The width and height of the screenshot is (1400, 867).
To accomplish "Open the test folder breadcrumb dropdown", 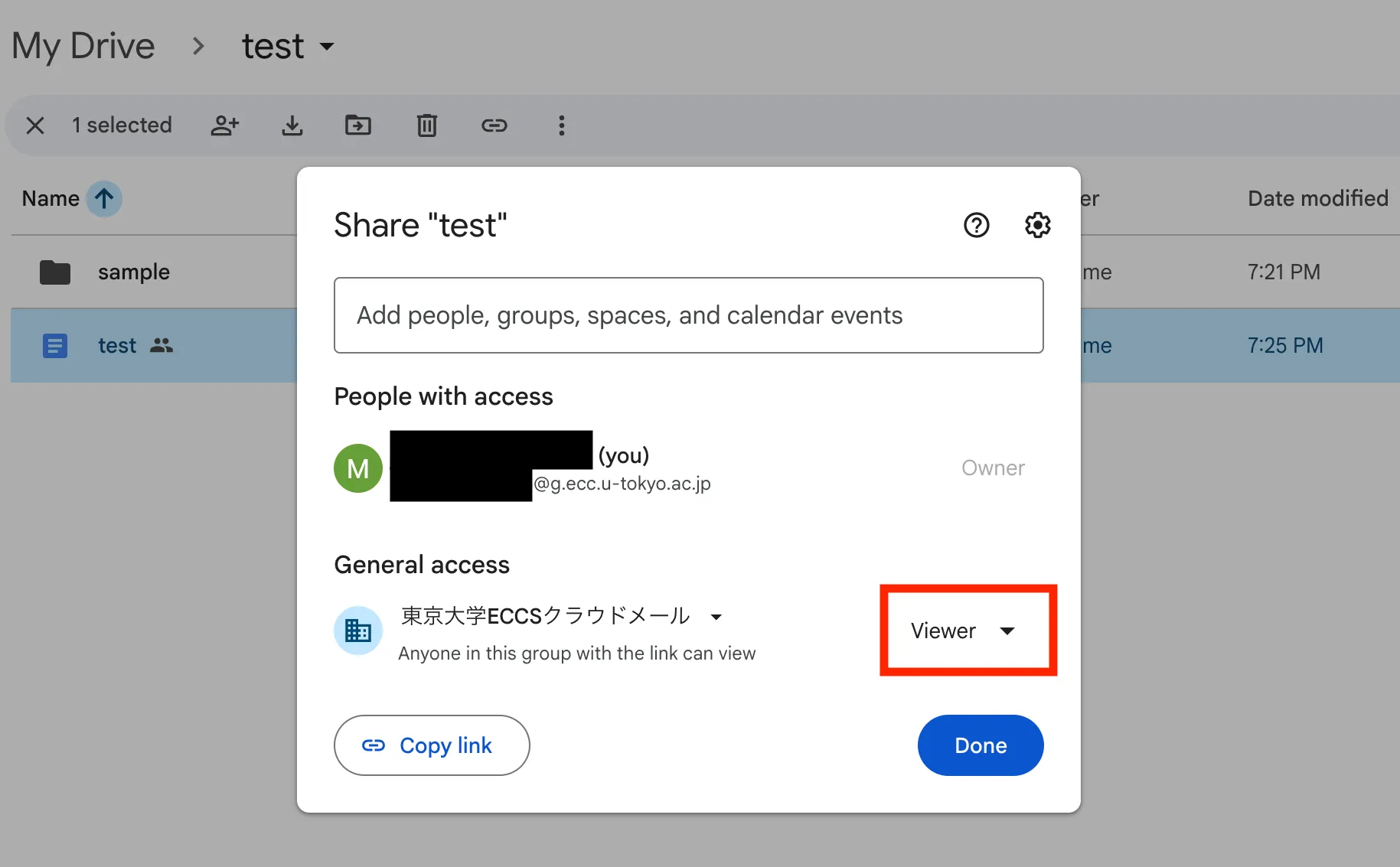I will point(289,46).
